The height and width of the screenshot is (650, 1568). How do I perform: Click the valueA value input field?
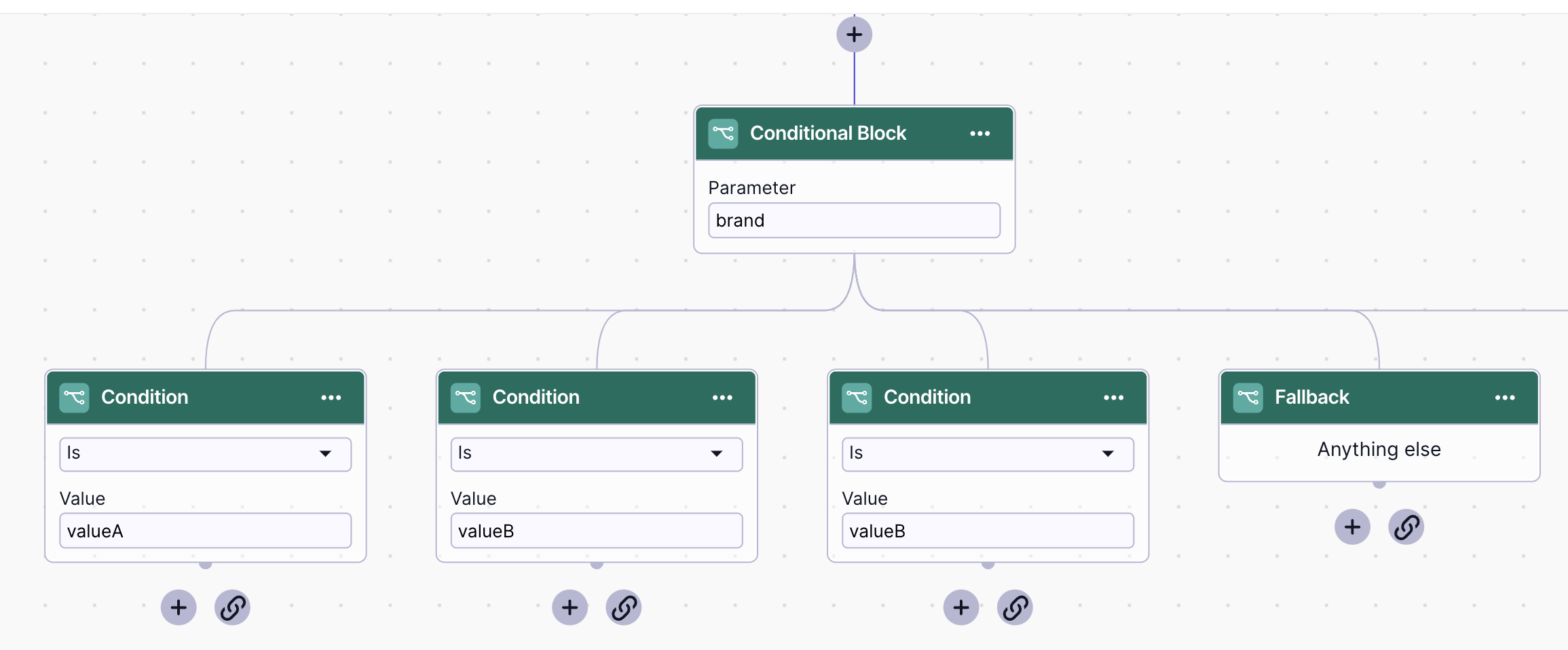205,531
